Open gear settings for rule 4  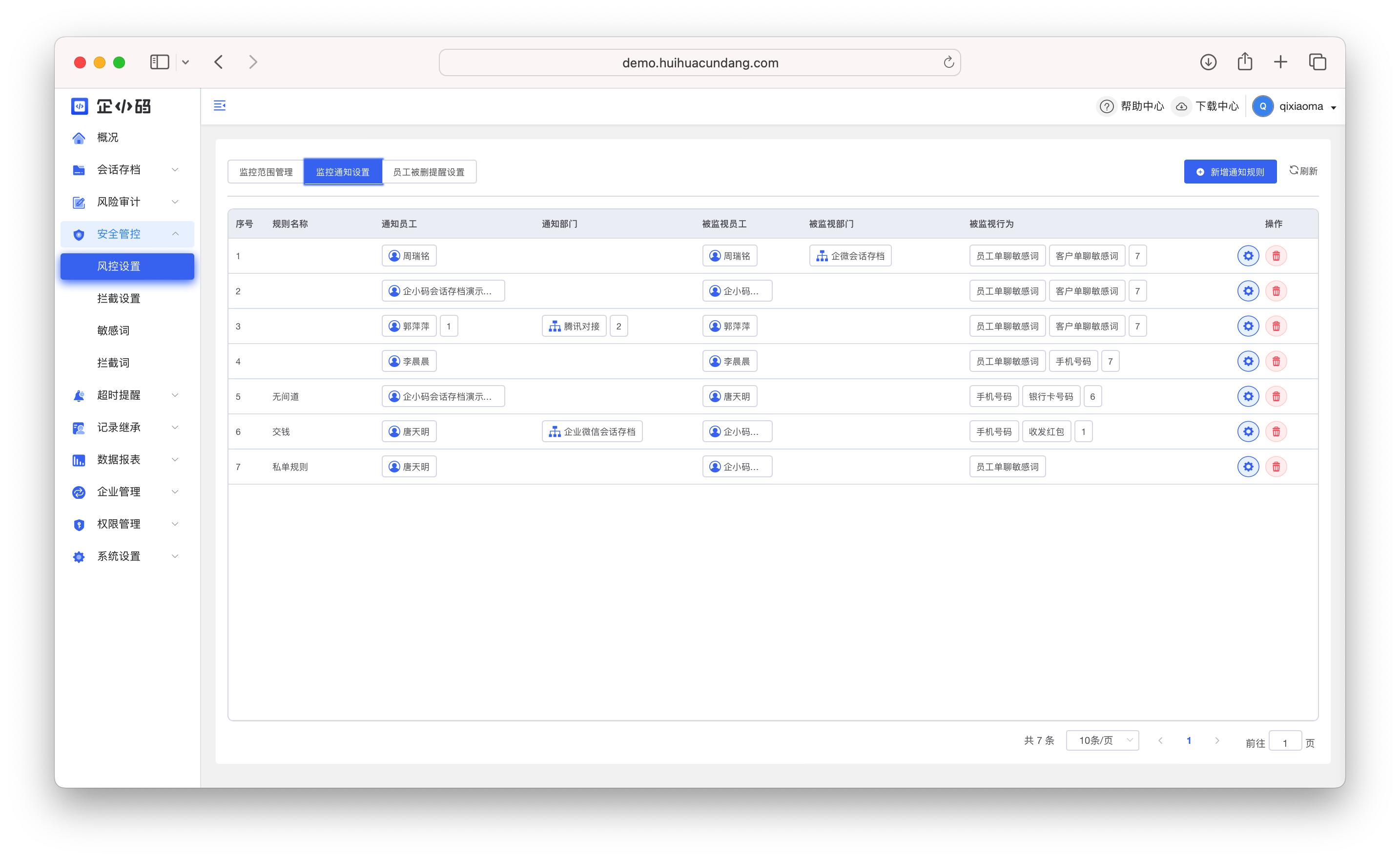pyautogui.click(x=1248, y=361)
